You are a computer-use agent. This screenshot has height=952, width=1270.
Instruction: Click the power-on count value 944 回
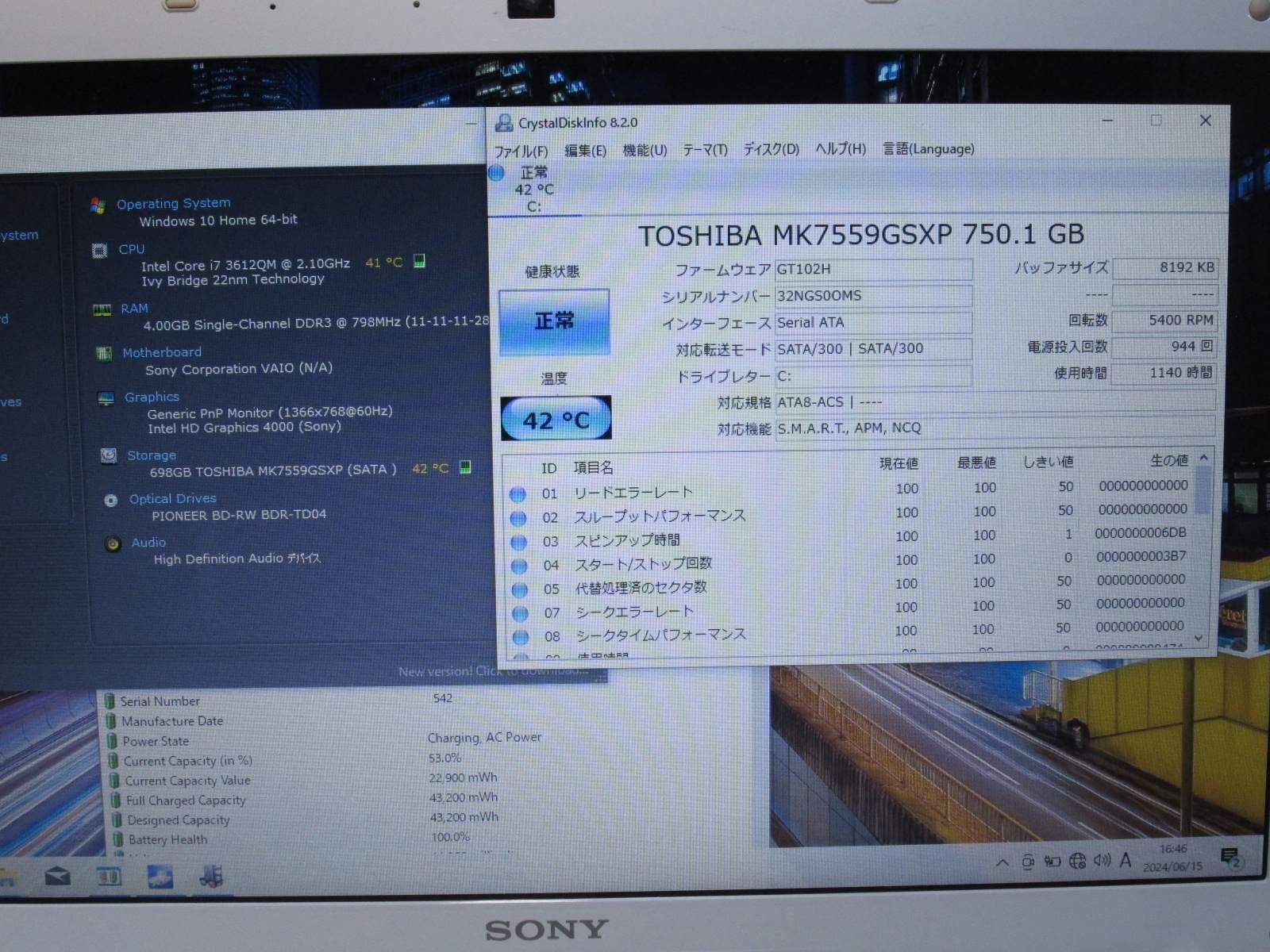(x=1164, y=346)
